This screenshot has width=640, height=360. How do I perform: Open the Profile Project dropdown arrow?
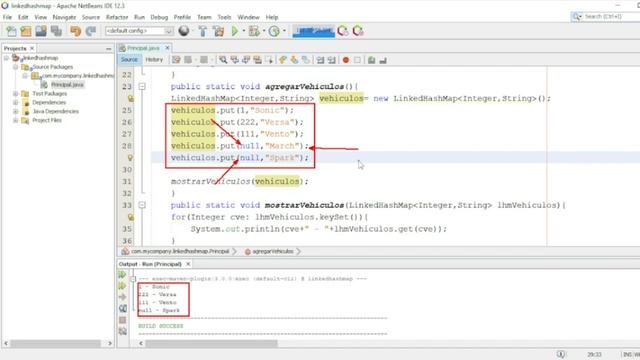pyautogui.click(x=284, y=31)
